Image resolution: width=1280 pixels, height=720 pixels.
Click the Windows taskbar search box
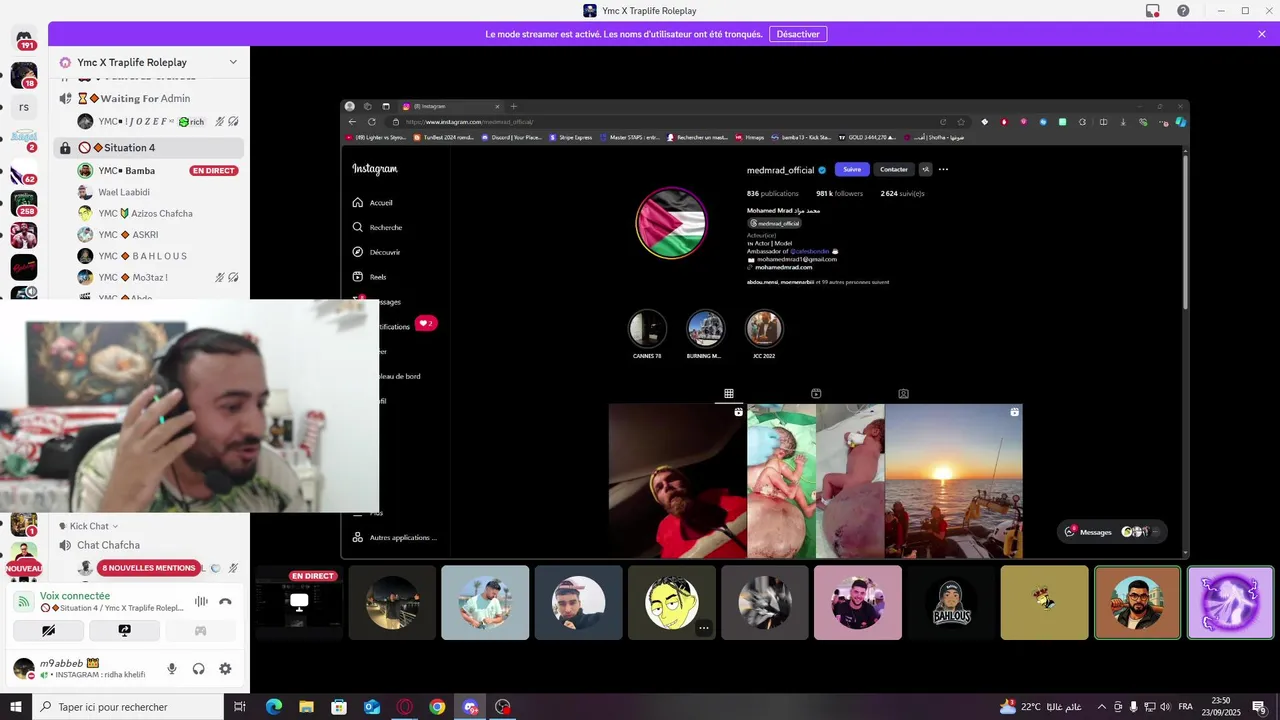point(128,707)
